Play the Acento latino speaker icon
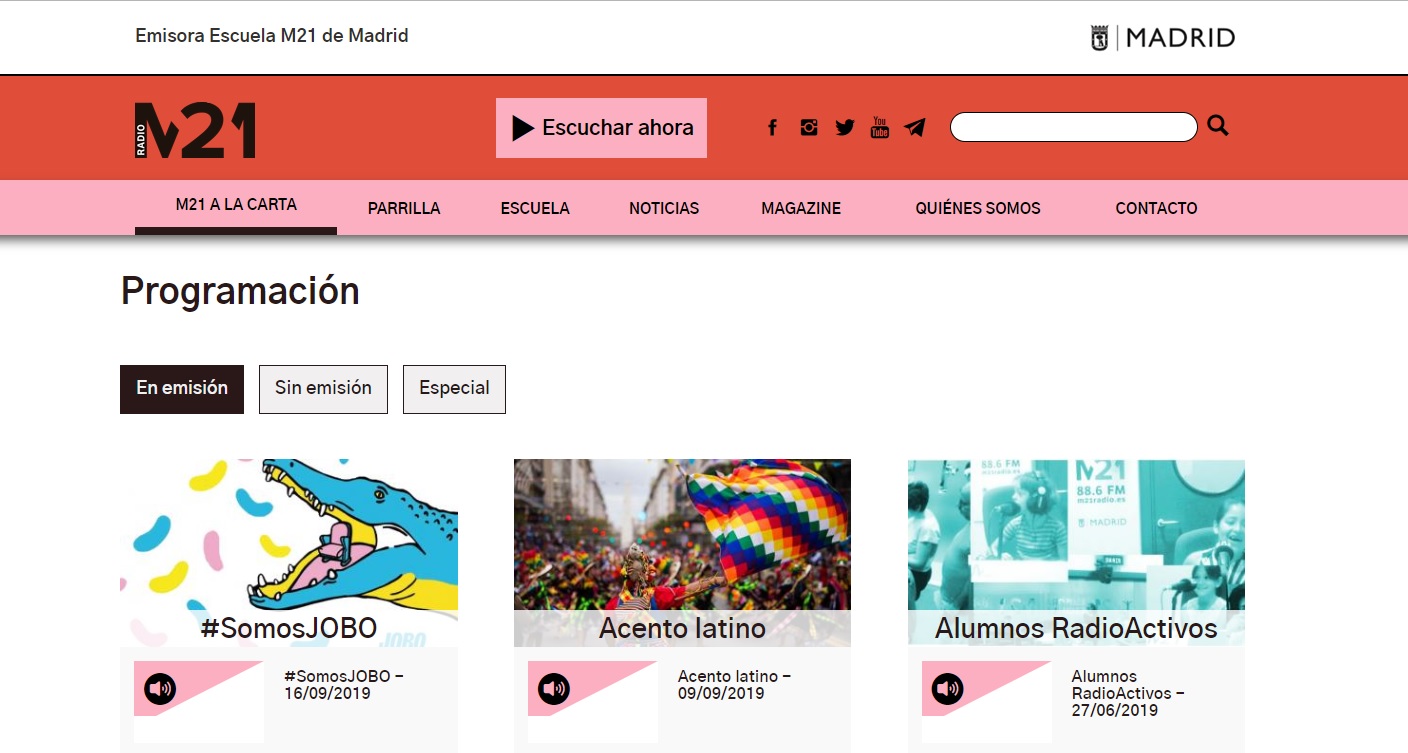The width and height of the screenshot is (1408, 753). [x=554, y=688]
